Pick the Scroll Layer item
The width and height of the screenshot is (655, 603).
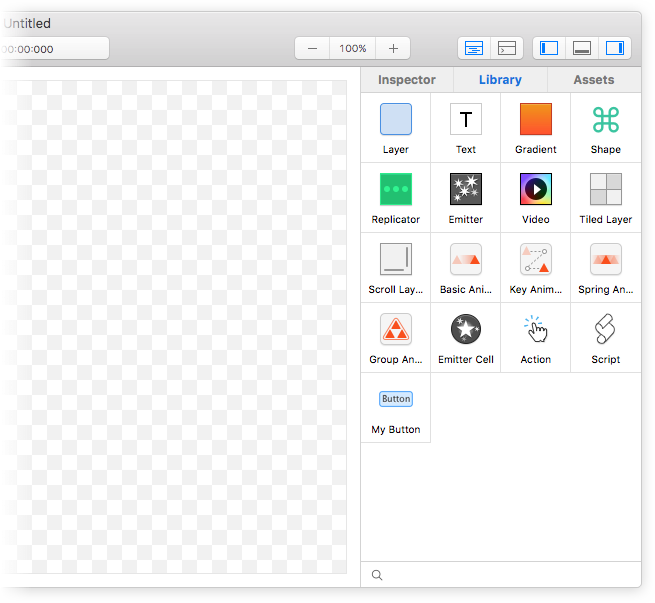click(x=396, y=268)
